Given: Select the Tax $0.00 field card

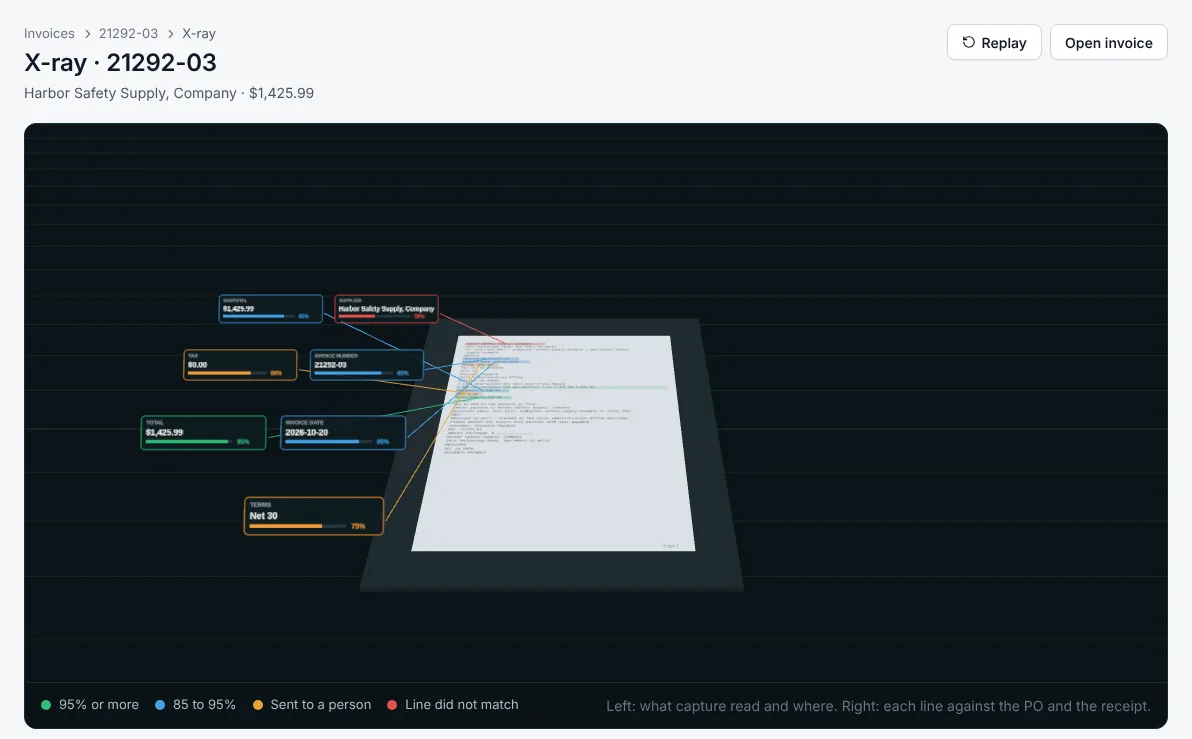Looking at the screenshot, I should pos(240,365).
